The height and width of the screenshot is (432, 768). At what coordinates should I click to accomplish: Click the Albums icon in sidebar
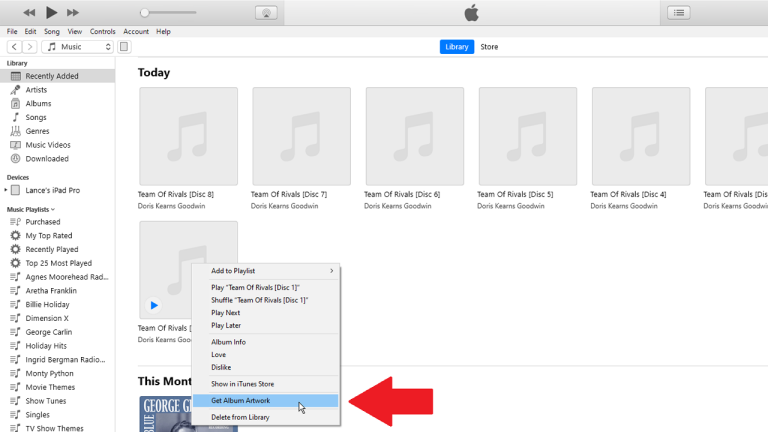16,103
